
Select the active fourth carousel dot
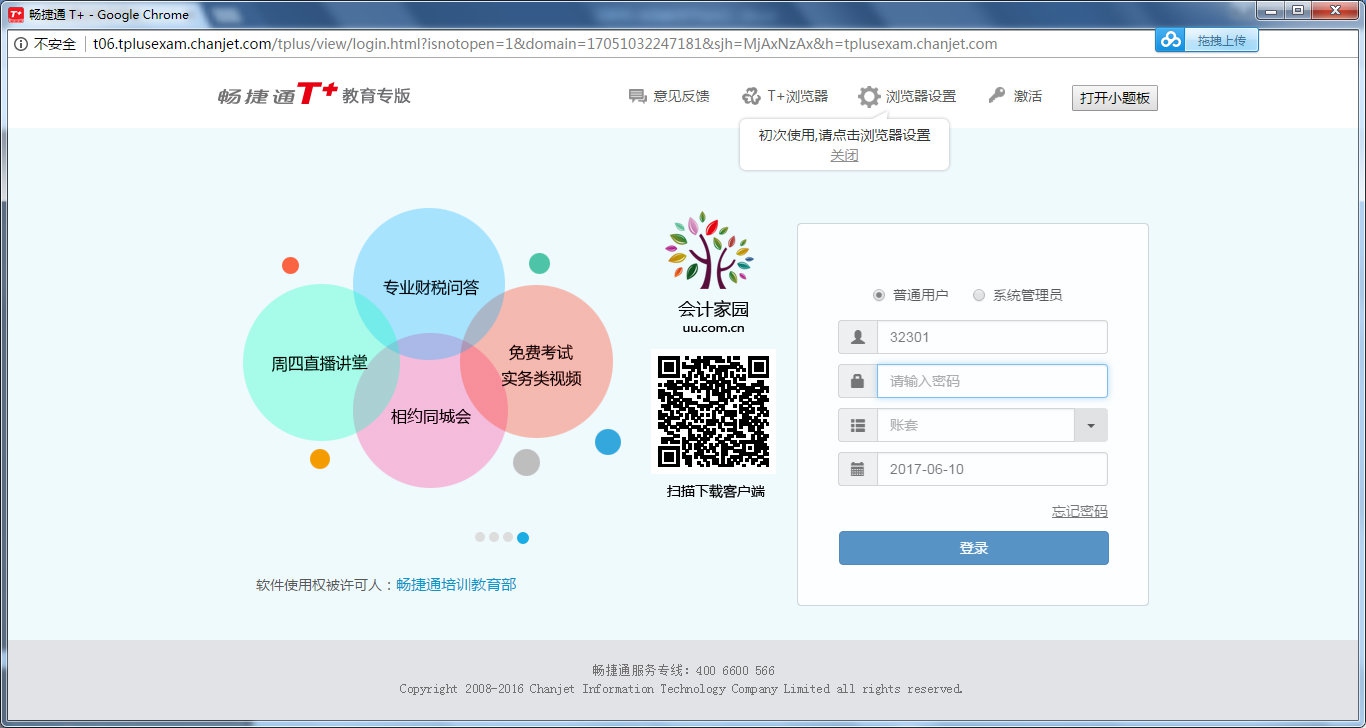coord(523,537)
